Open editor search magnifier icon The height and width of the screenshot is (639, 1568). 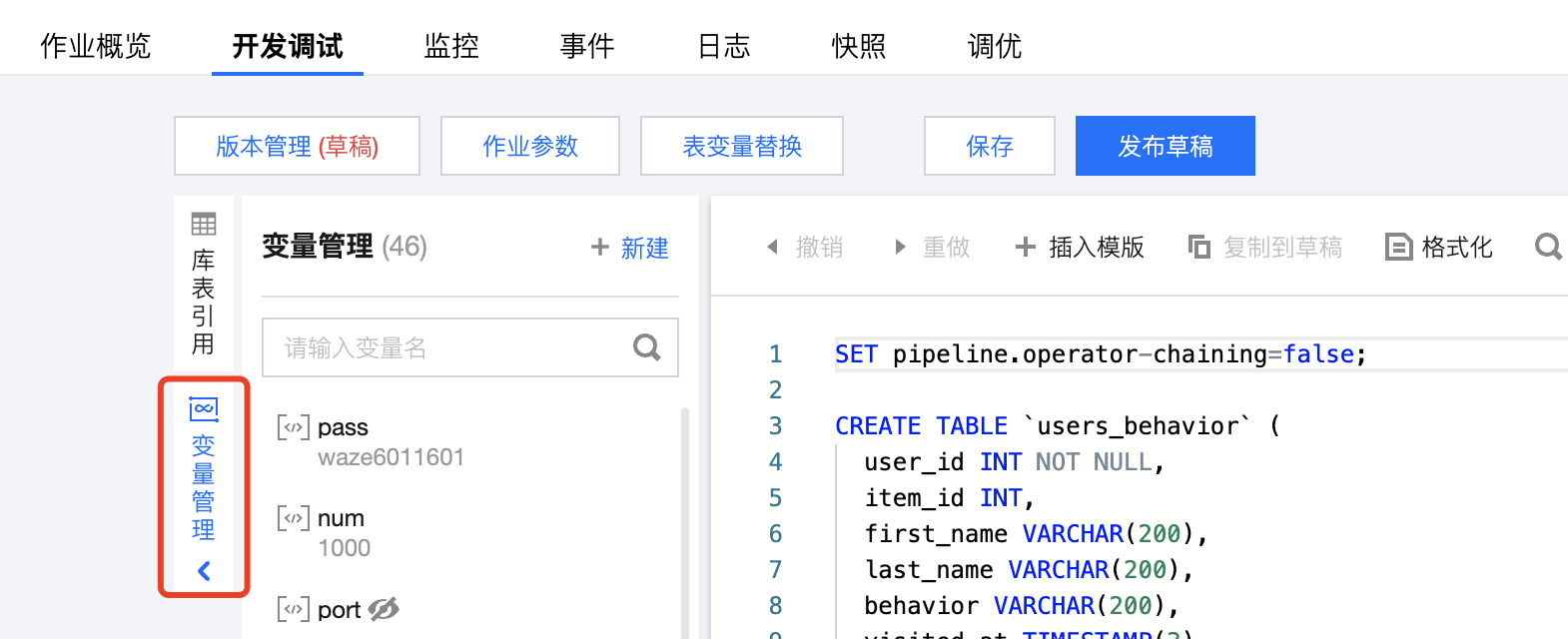pyautogui.click(x=1549, y=247)
